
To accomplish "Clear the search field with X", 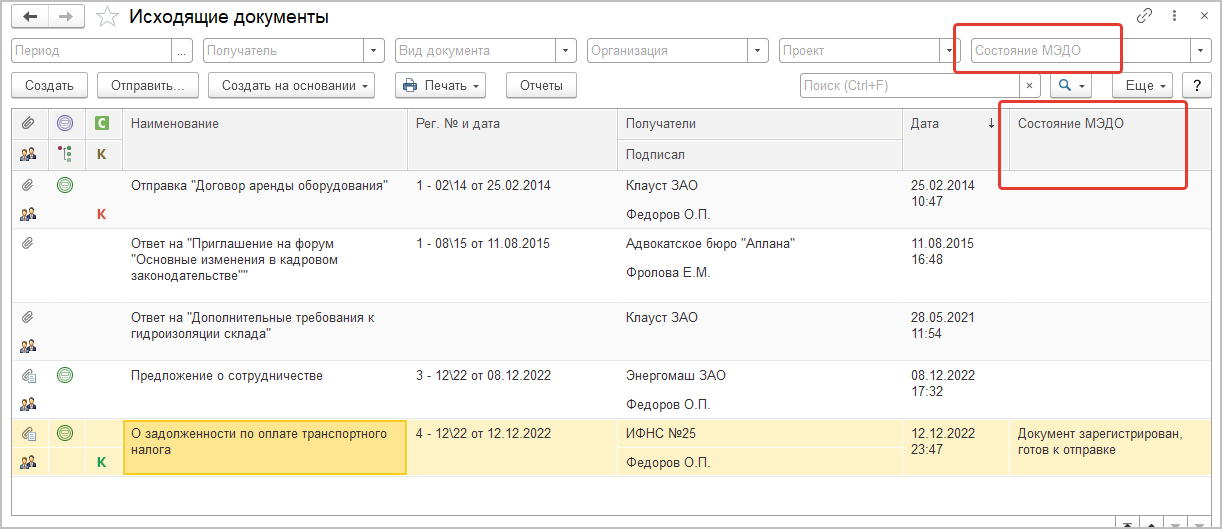I will (1031, 86).
